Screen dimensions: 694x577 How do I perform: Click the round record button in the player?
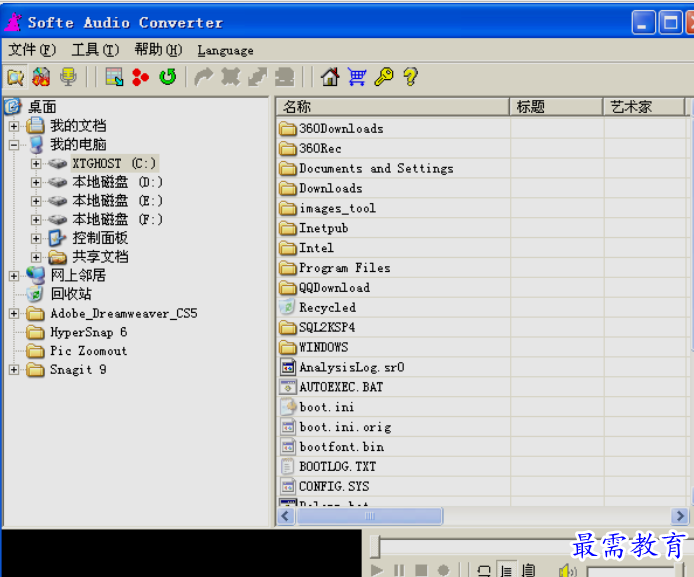443,570
